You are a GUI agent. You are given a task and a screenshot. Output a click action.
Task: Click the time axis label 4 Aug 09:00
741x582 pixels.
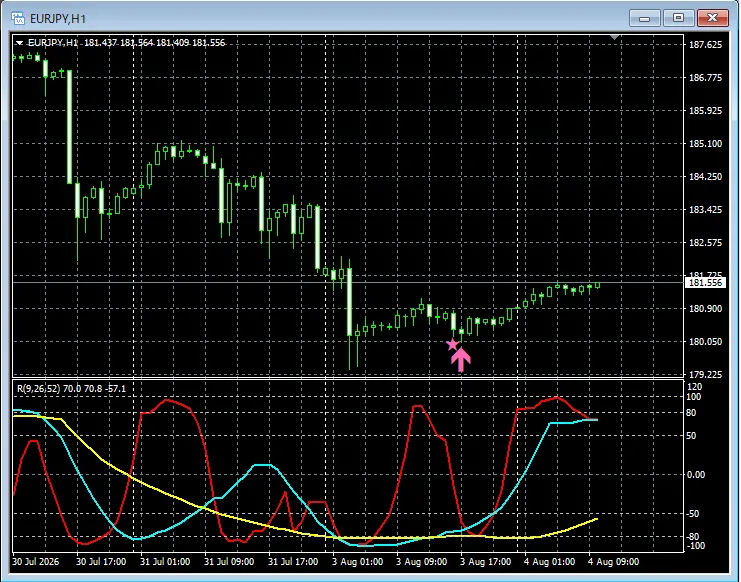pos(613,562)
